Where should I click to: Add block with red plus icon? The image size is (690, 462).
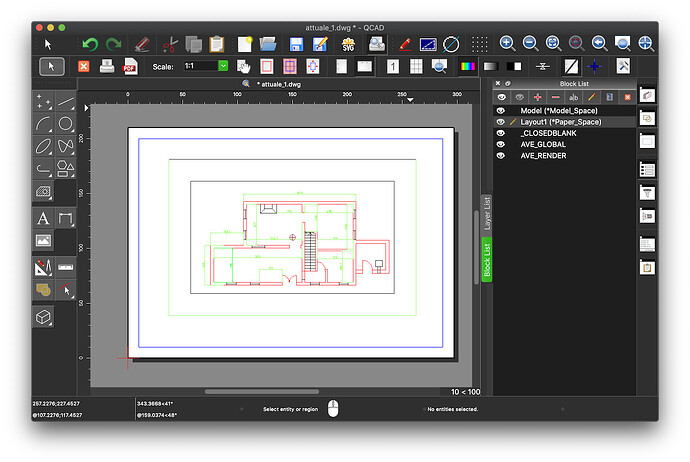coord(537,97)
